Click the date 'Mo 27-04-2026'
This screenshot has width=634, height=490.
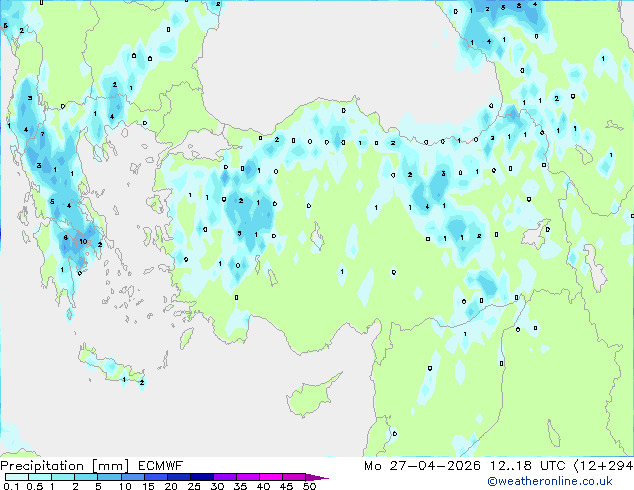click(x=422, y=466)
